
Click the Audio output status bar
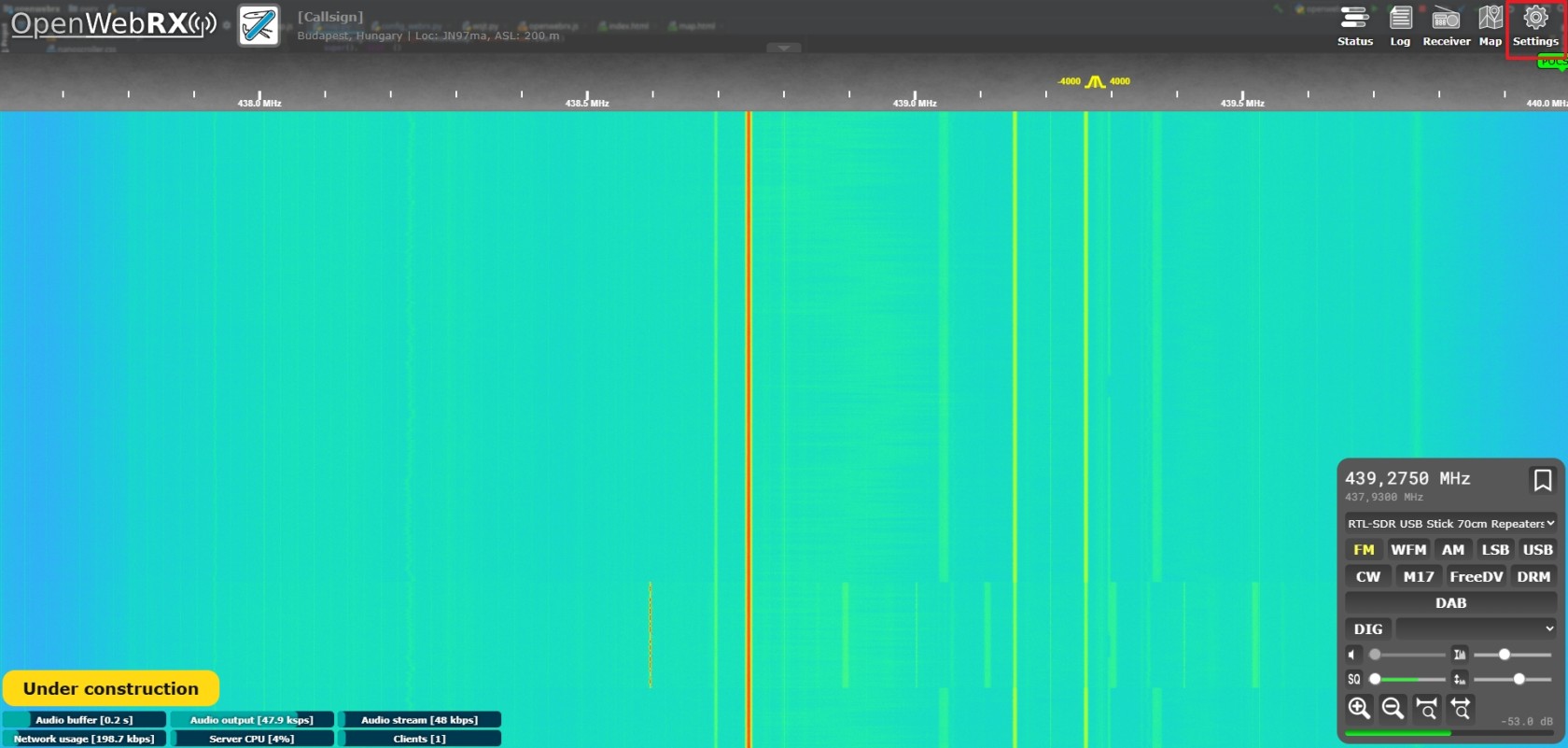pyautogui.click(x=252, y=720)
